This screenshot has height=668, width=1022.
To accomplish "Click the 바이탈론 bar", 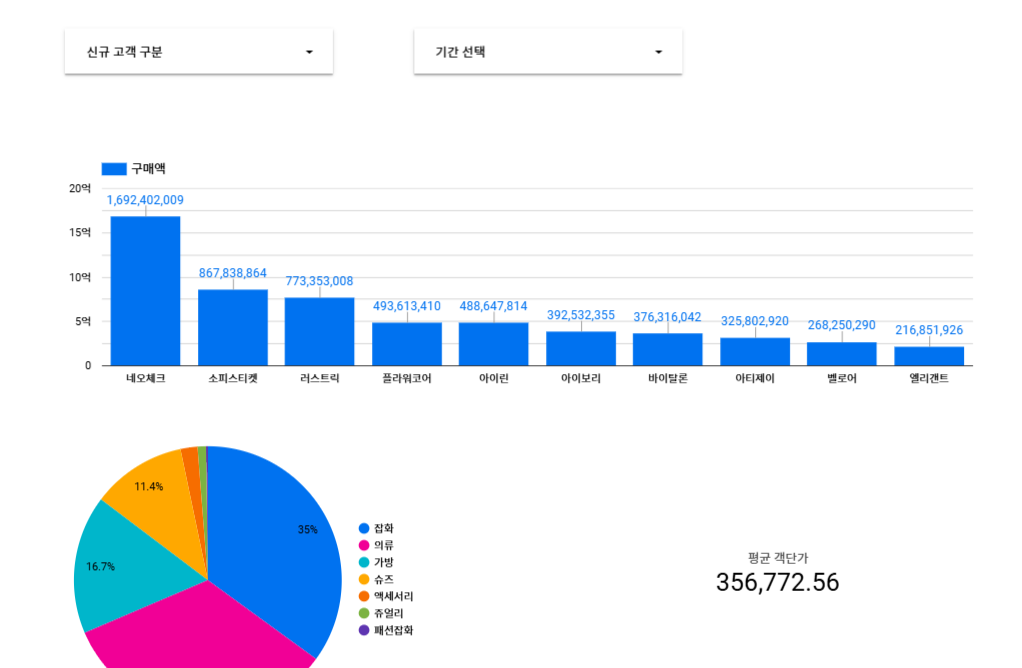I will [x=667, y=349].
